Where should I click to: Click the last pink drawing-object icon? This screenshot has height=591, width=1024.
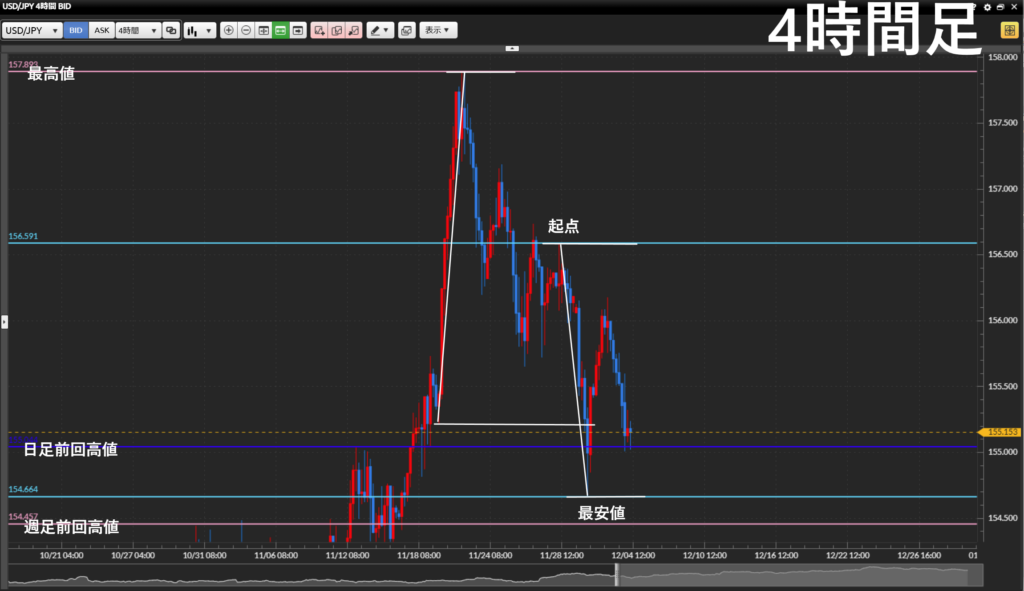(x=353, y=31)
